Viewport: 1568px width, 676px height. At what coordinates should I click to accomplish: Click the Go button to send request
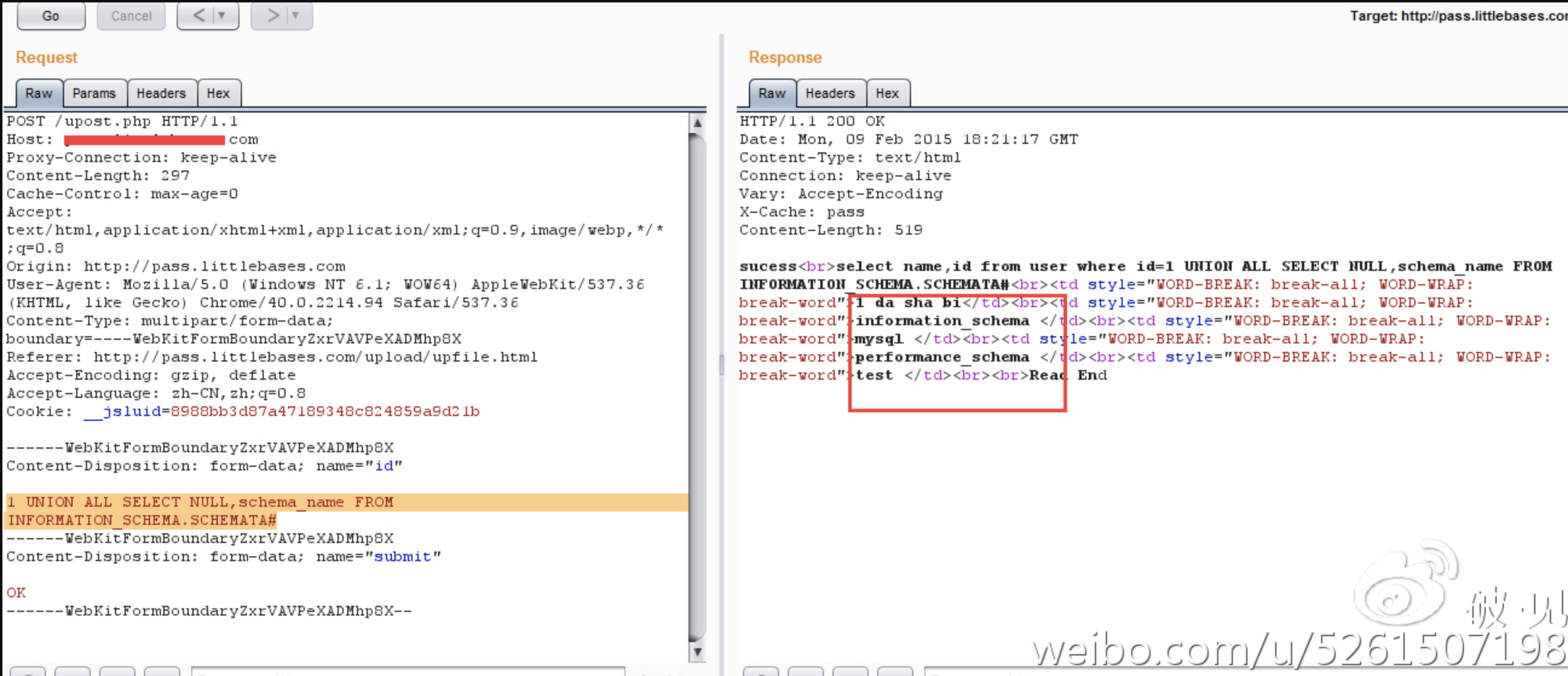click(x=51, y=16)
